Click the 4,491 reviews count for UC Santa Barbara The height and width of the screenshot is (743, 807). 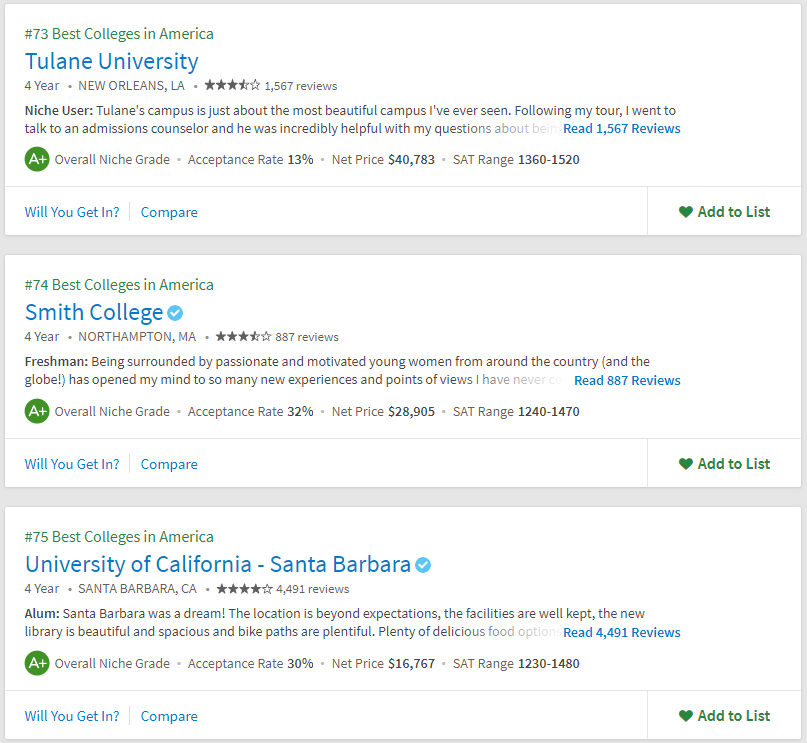click(313, 589)
